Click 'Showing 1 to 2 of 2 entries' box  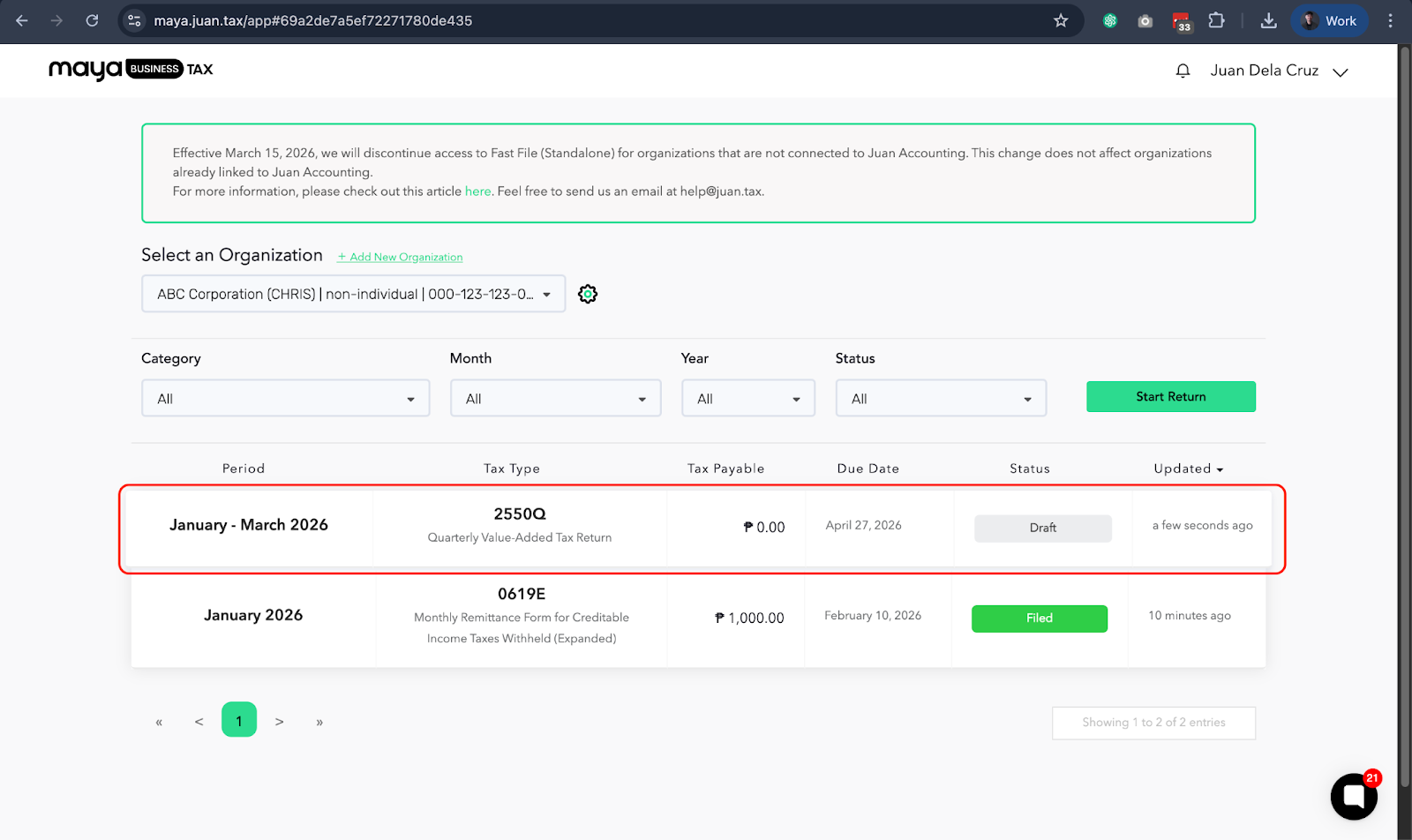pos(1153,723)
